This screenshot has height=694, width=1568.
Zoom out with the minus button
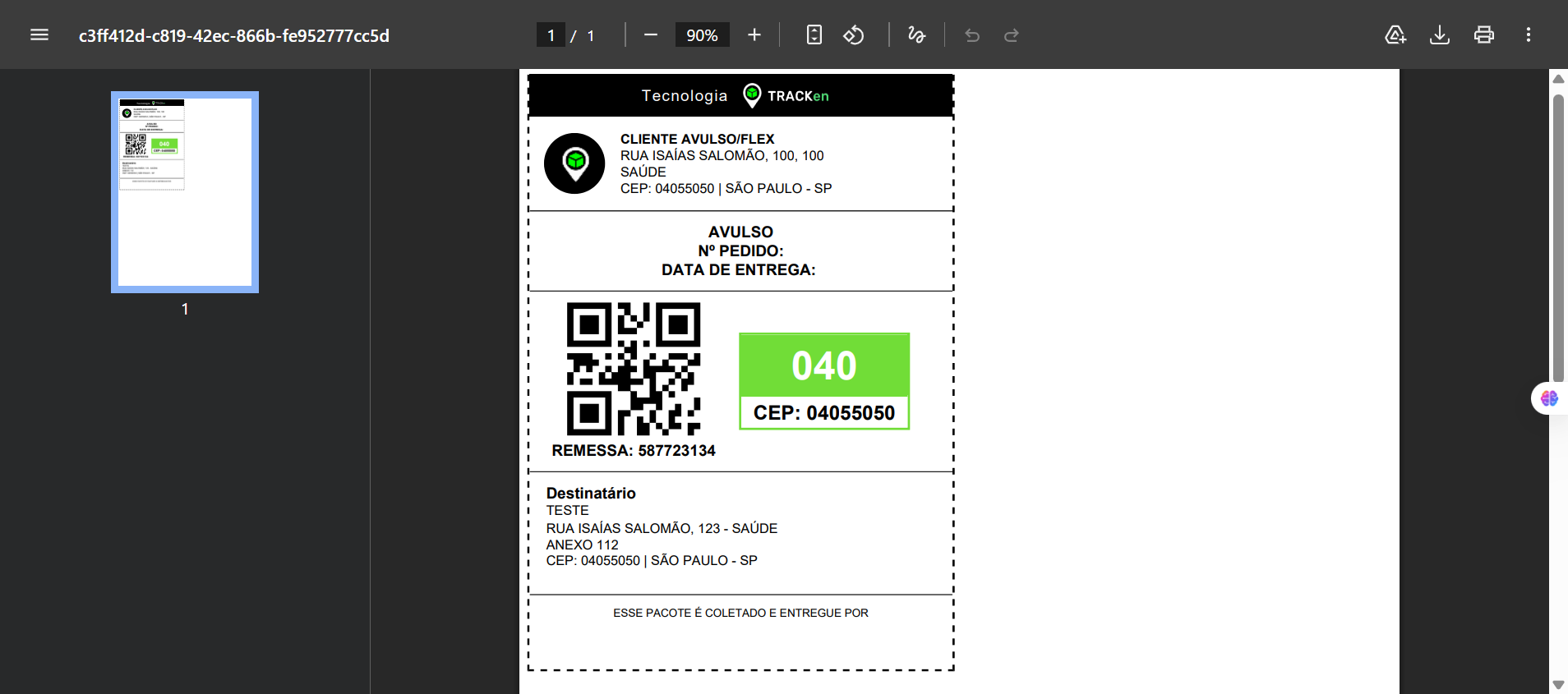click(x=651, y=34)
